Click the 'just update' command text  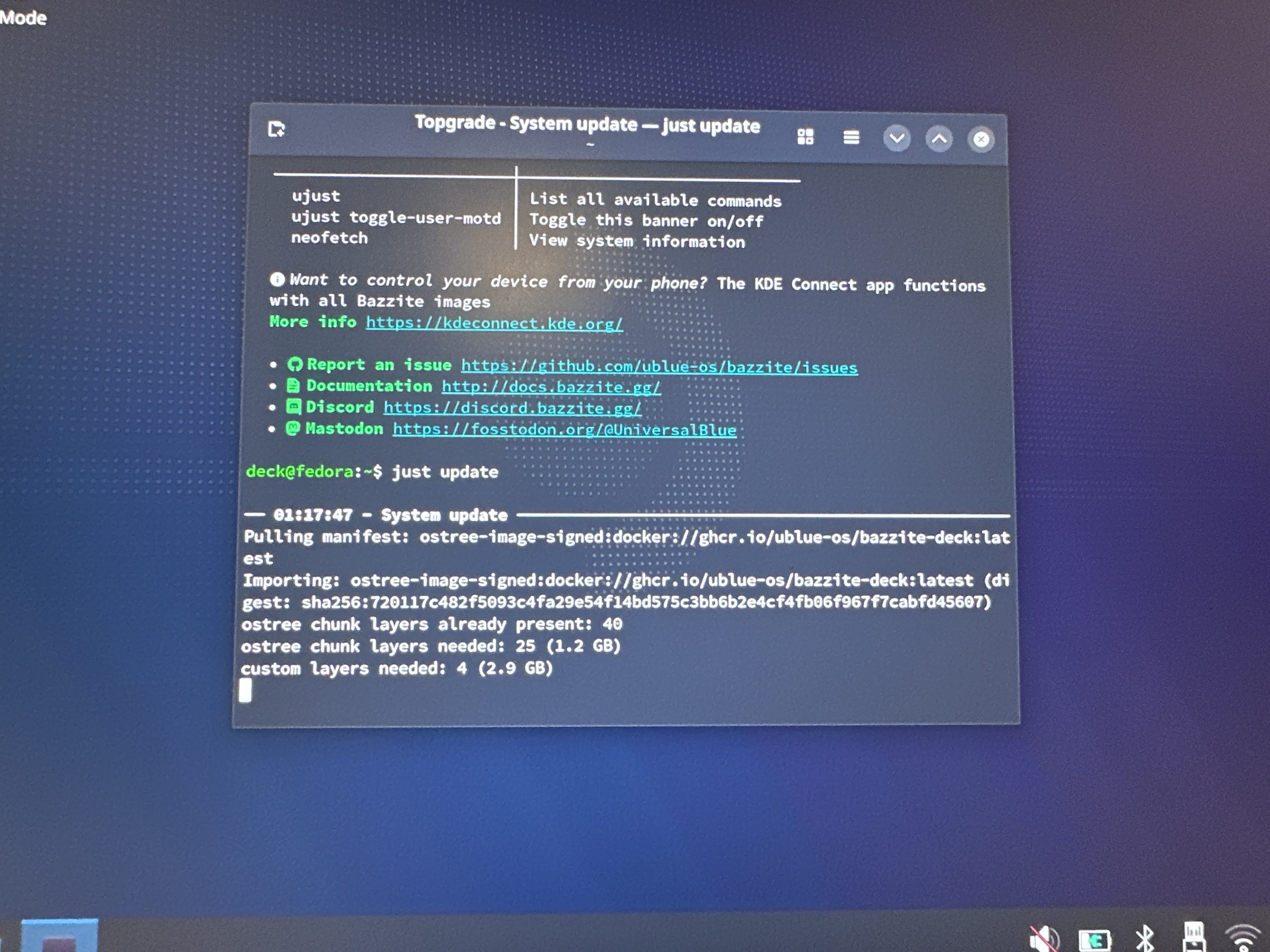(x=445, y=472)
